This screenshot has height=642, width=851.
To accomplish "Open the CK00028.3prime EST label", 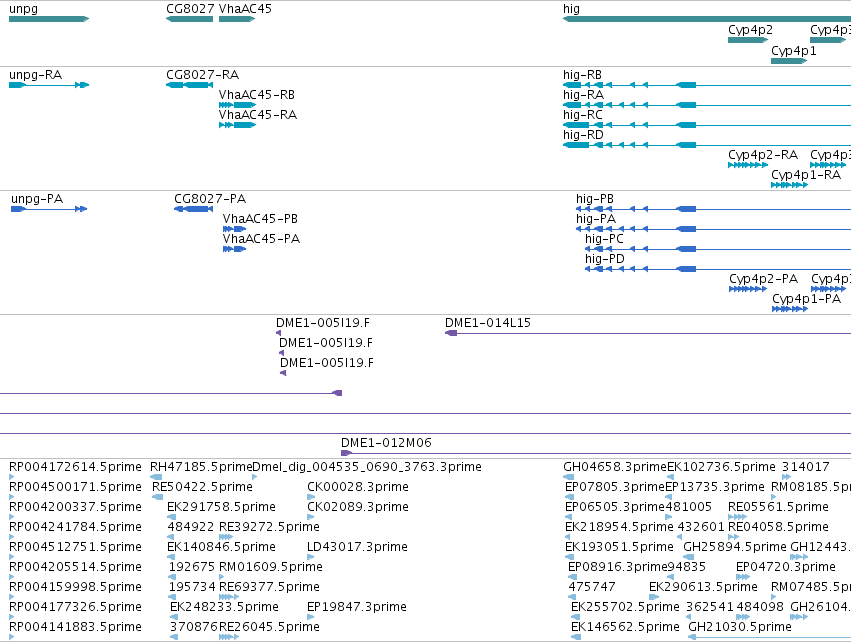I will click(358, 487).
